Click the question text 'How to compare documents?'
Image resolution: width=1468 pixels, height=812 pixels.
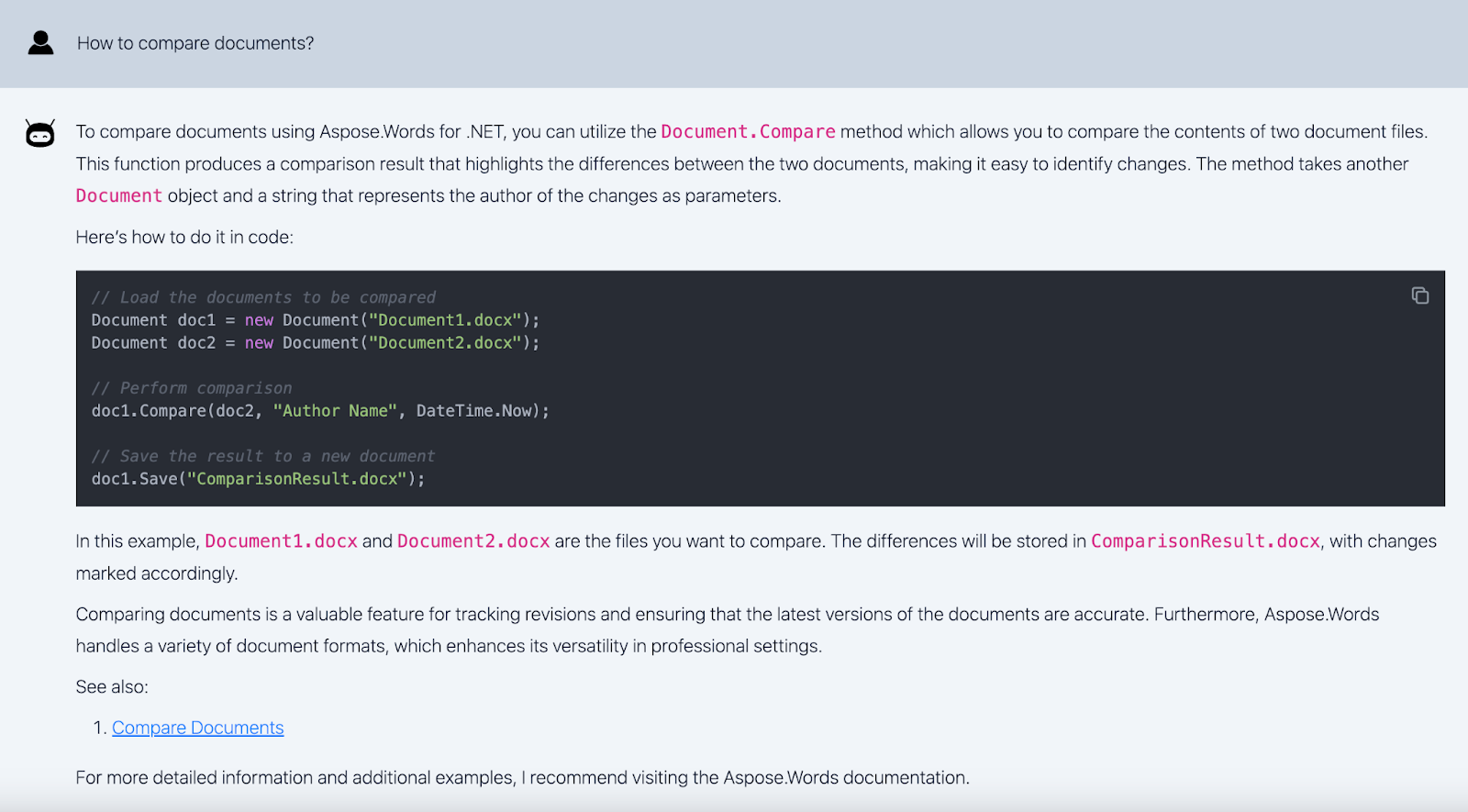[195, 43]
